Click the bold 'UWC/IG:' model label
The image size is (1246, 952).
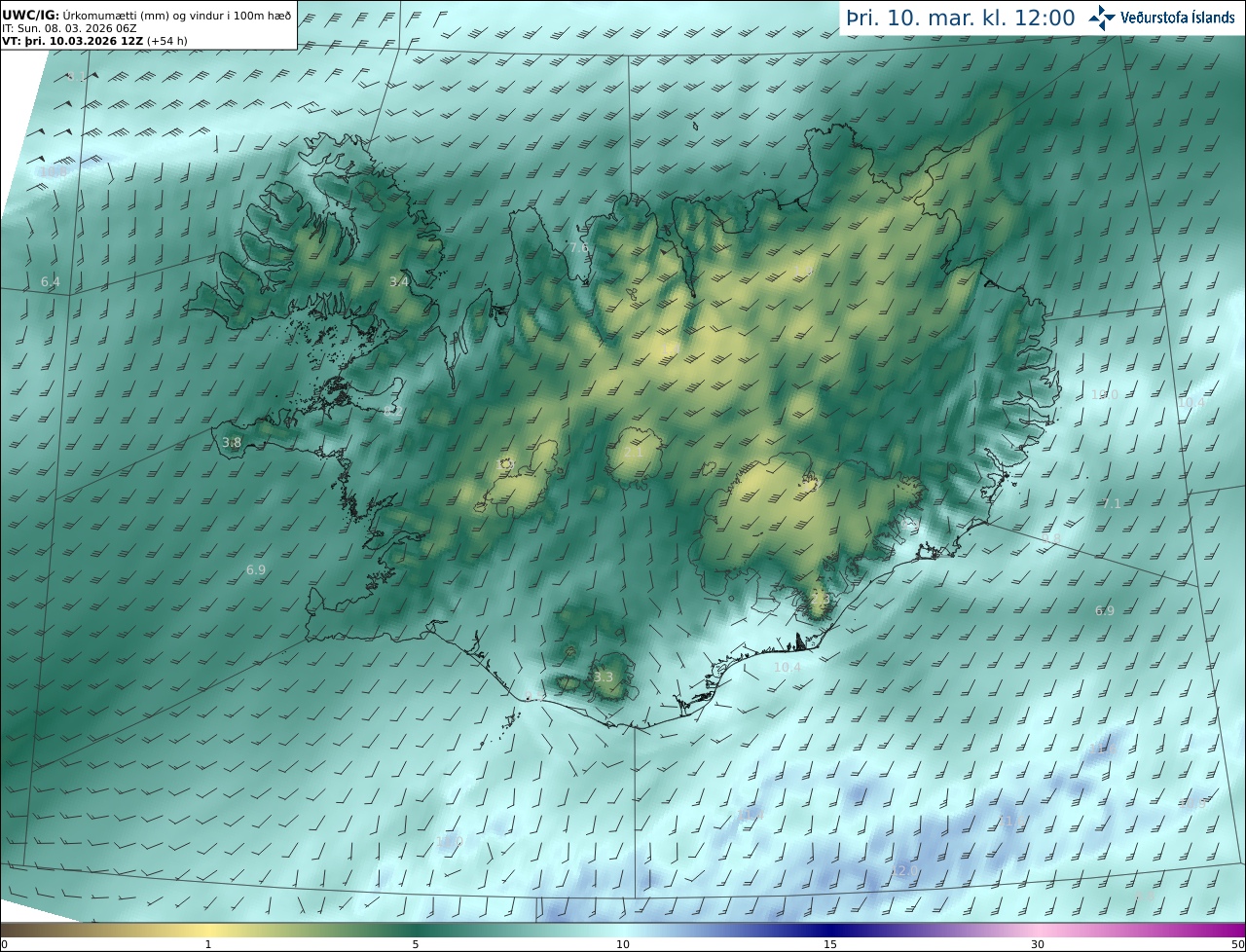point(30,15)
